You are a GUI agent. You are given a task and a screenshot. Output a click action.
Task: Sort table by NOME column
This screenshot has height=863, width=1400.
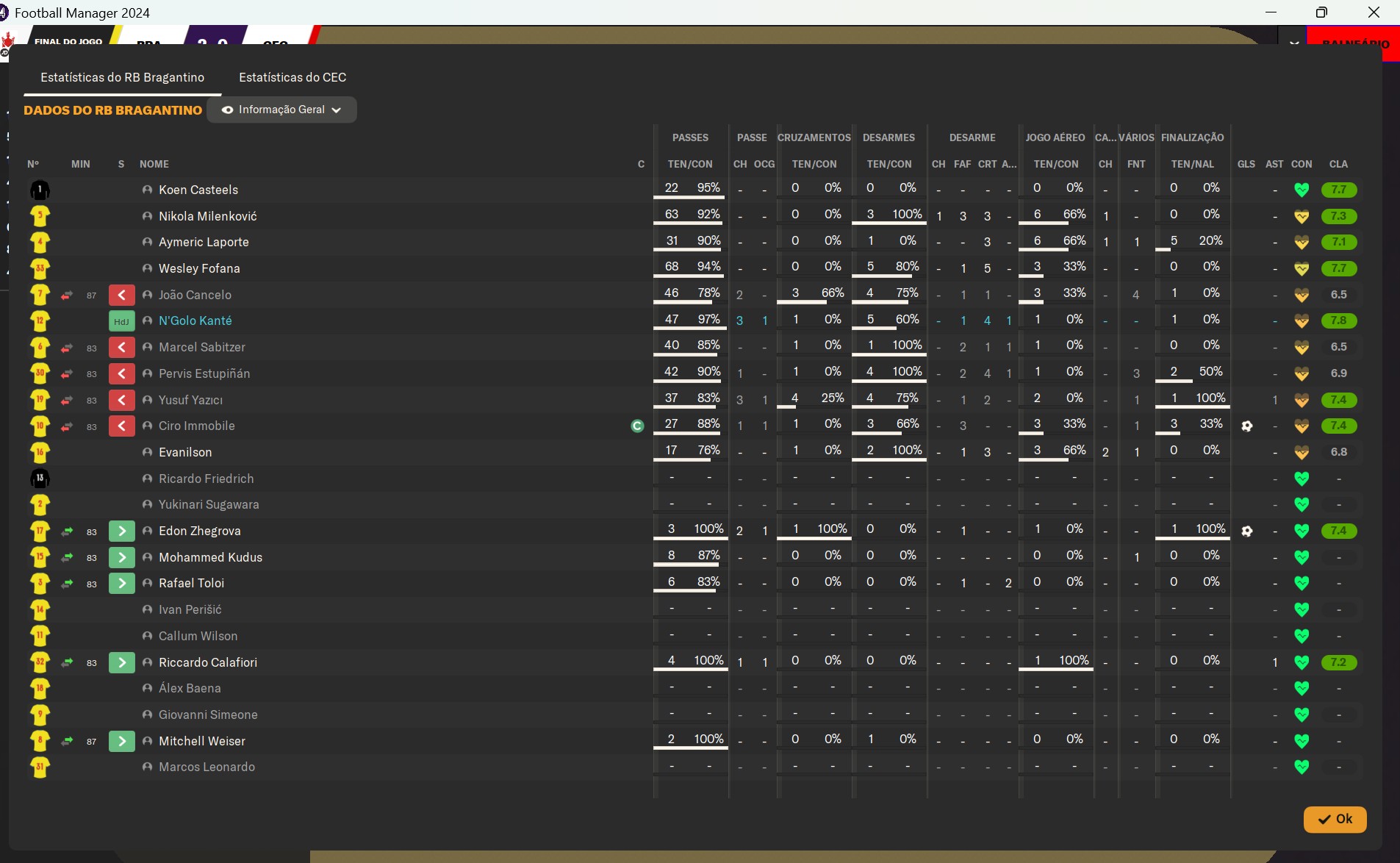154,164
